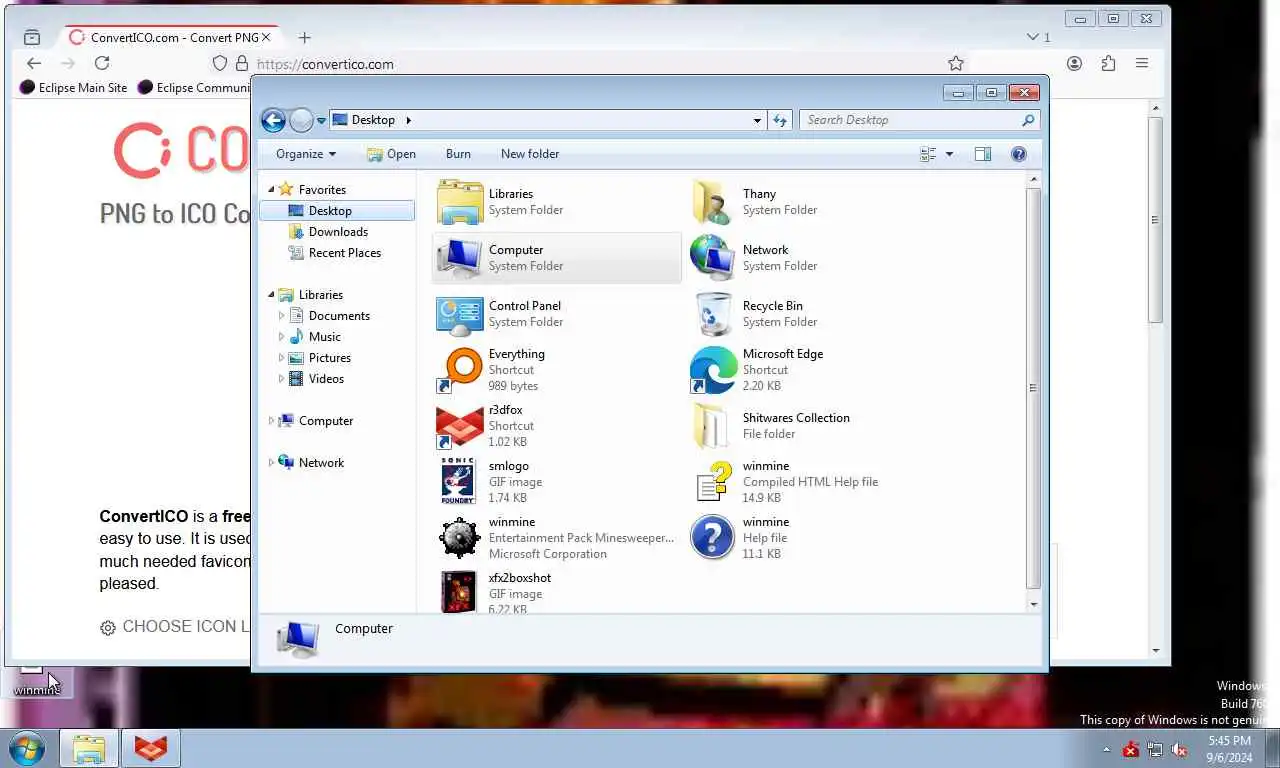Open the address bar history dropdown
The height and width of the screenshot is (768, 1280).
(x=757, y=120)
